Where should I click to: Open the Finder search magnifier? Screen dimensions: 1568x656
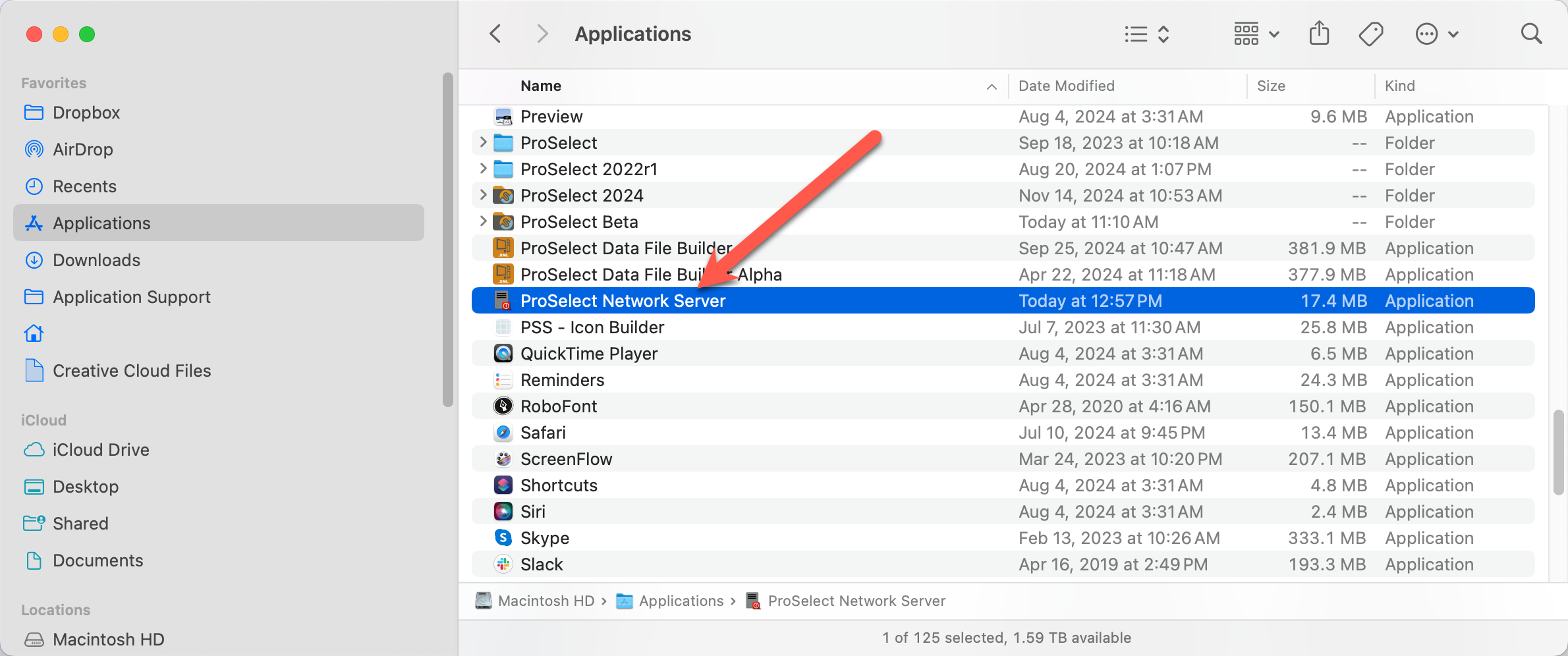(1531, 34)
